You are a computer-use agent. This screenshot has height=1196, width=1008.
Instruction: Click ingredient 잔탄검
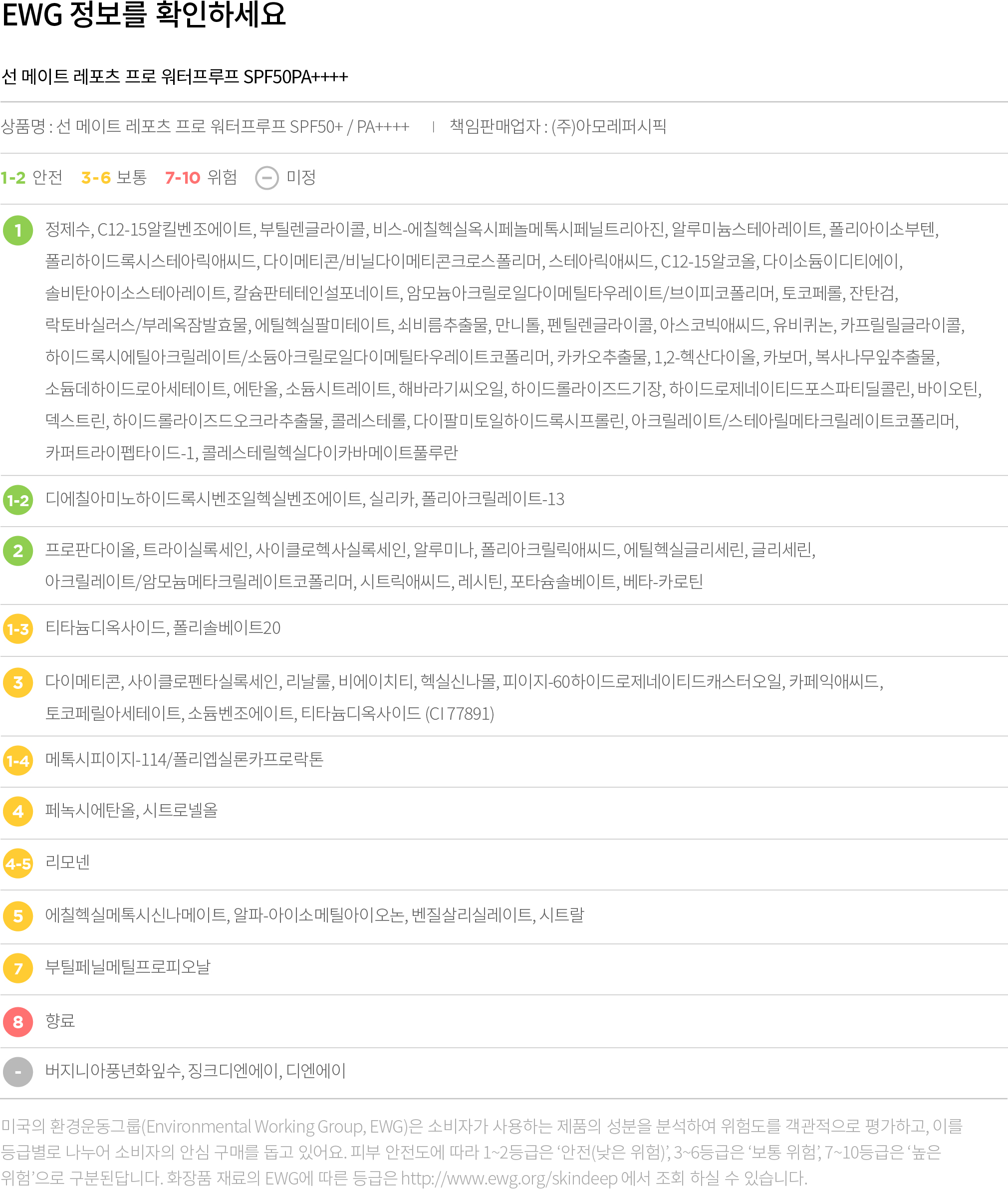[x=872, y=294]
